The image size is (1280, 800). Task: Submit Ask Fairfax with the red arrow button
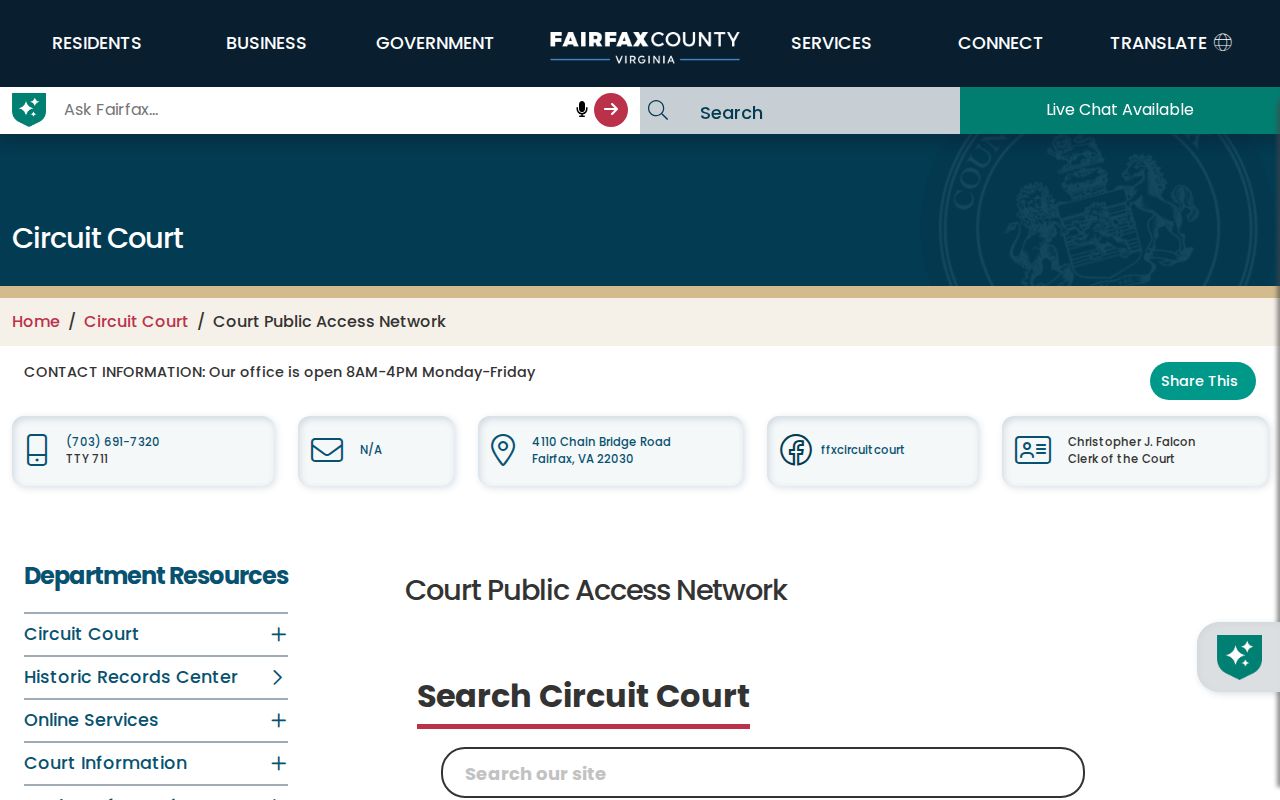(x=611, y=110)
